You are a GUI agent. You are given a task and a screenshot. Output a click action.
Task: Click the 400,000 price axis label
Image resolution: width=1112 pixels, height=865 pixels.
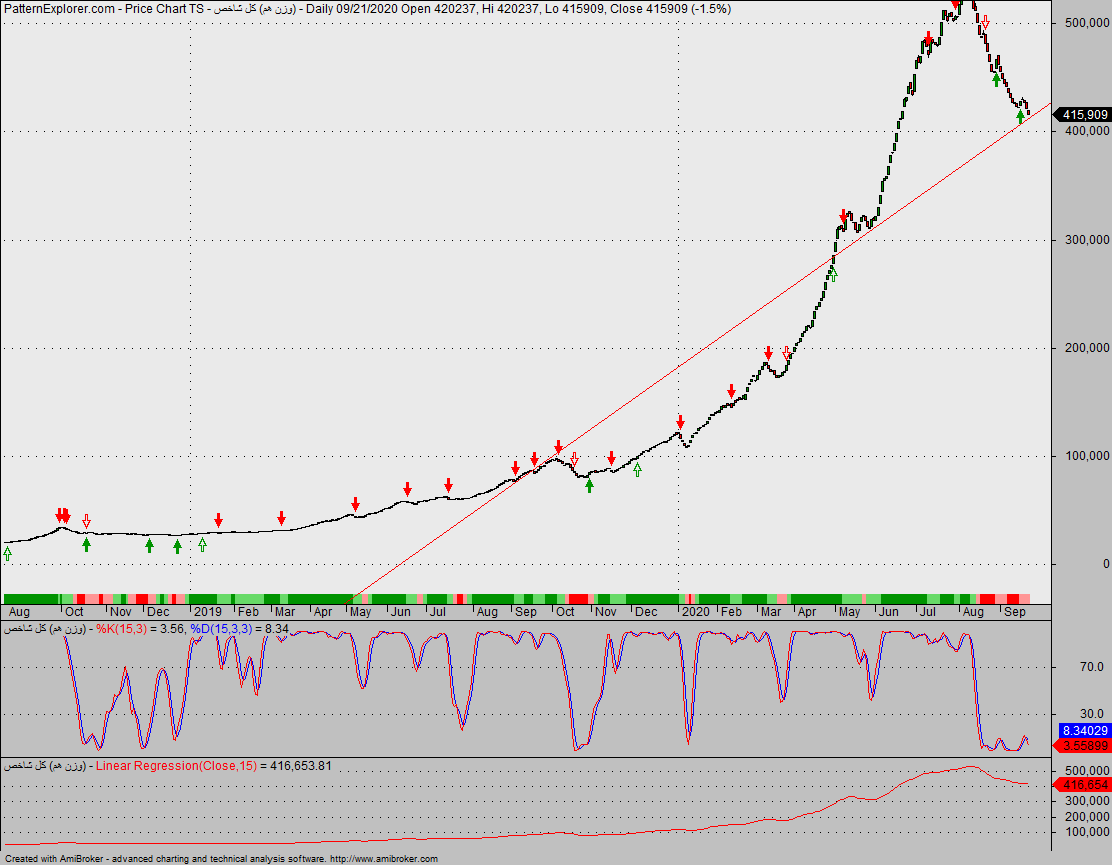1087,131
